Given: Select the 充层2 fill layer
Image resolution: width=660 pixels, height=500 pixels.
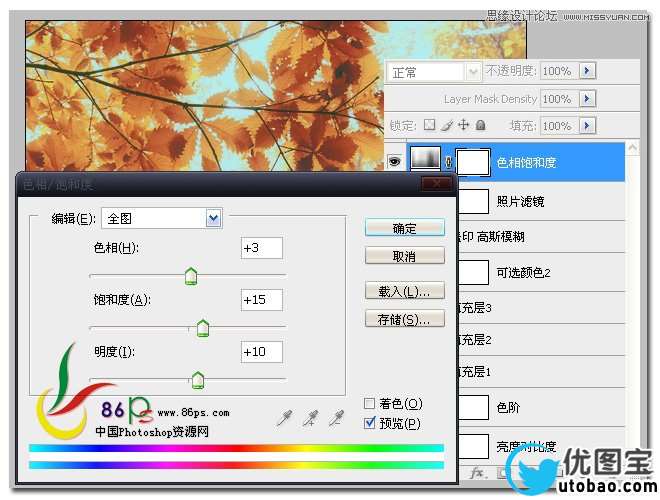Looking at the screenshot, I should pyautogui.click(x=542, y=340).
